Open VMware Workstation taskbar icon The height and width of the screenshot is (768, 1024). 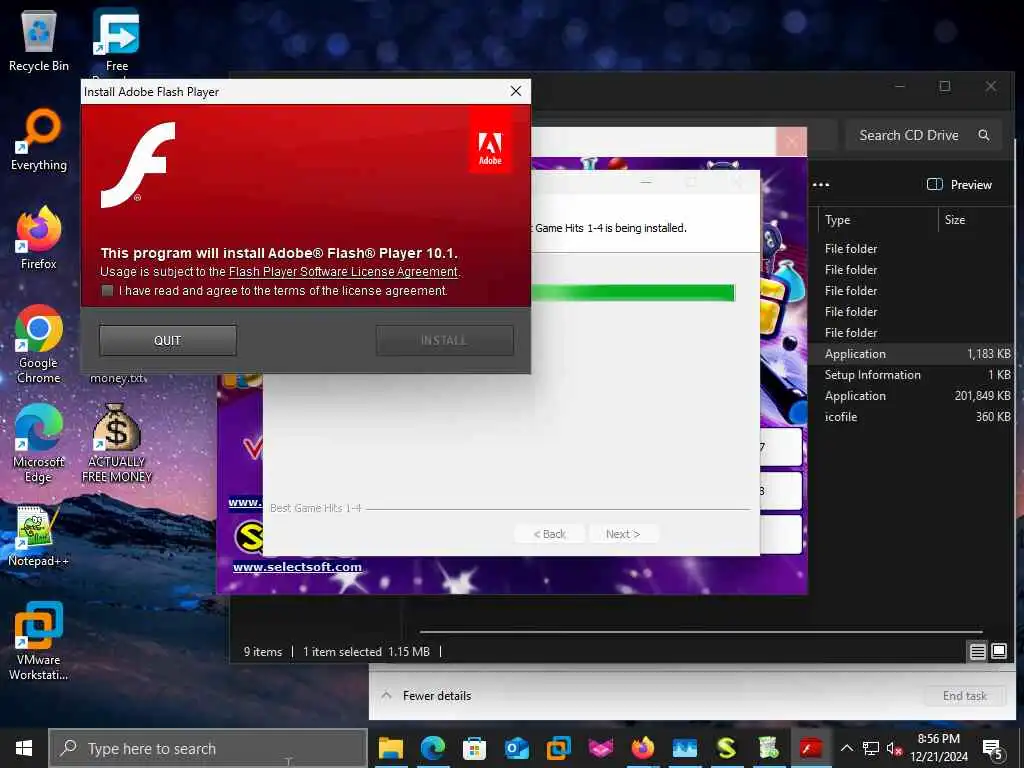pyautogui.click(x=558, y=748)
